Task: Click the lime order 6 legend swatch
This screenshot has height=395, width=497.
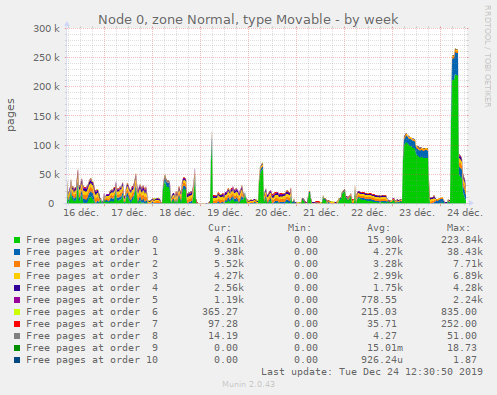Action: pyautogui.click(x=17, y=312)
